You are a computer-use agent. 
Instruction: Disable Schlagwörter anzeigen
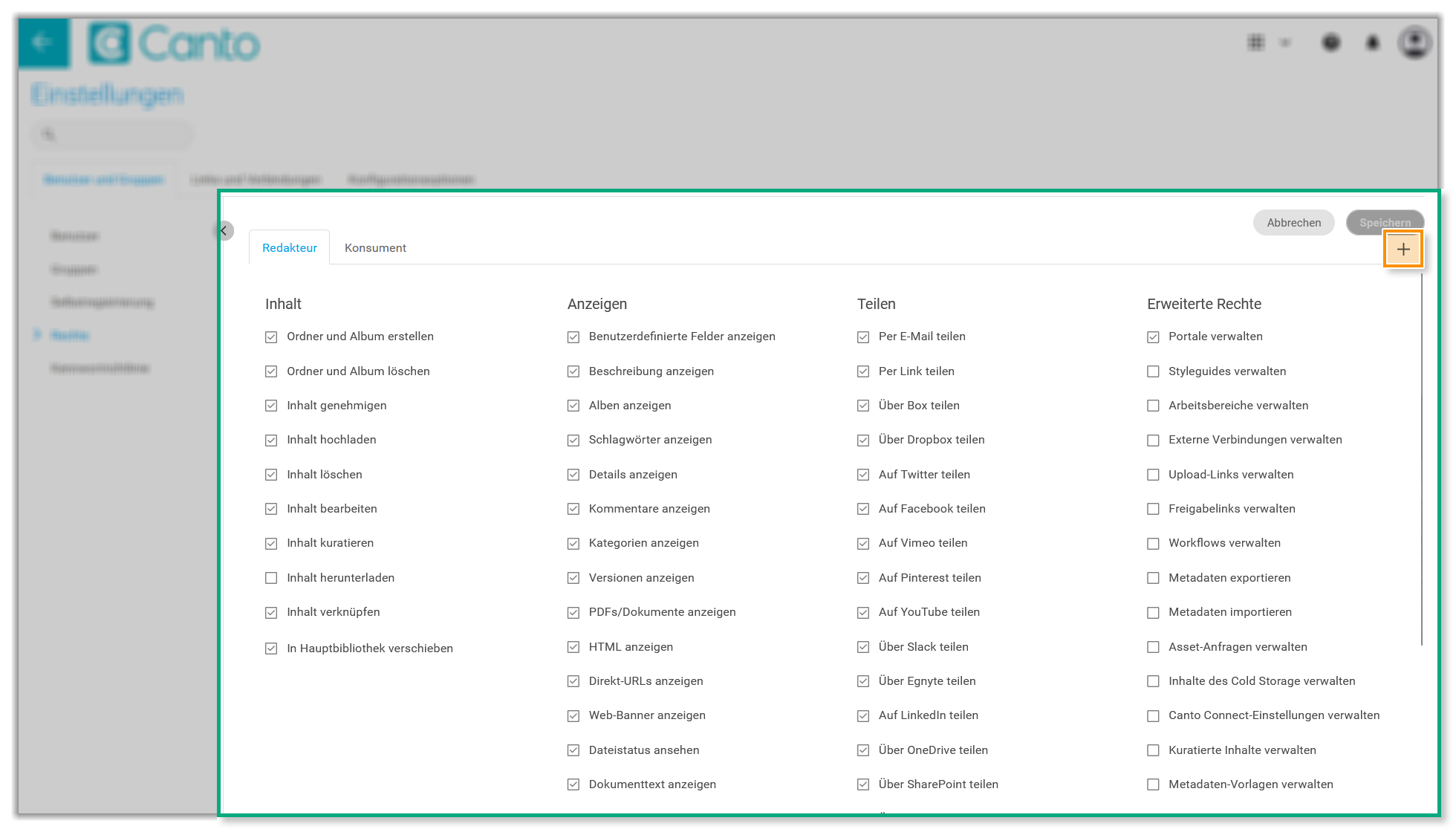tap(573, 440)
